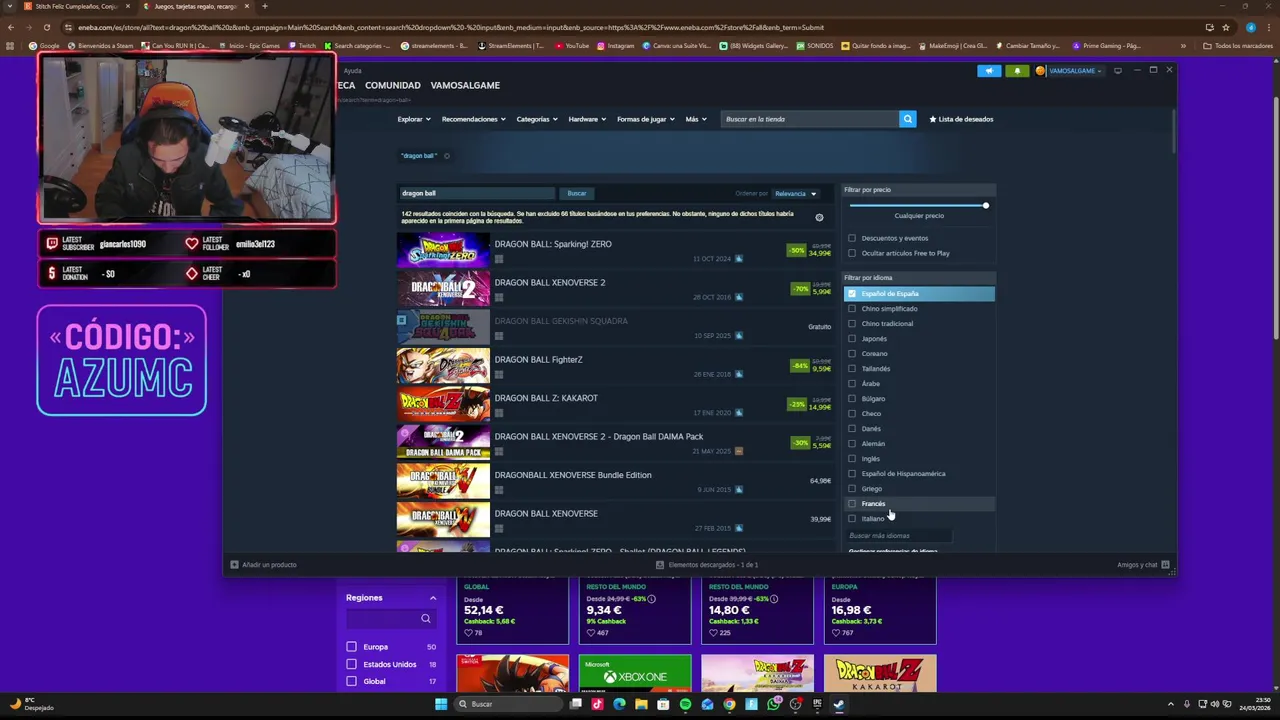Image resolution: width=1280 pixels, height=720 pixels.
Task: Open the Formas de jugar dropdown
Action: tap(646, 119)
